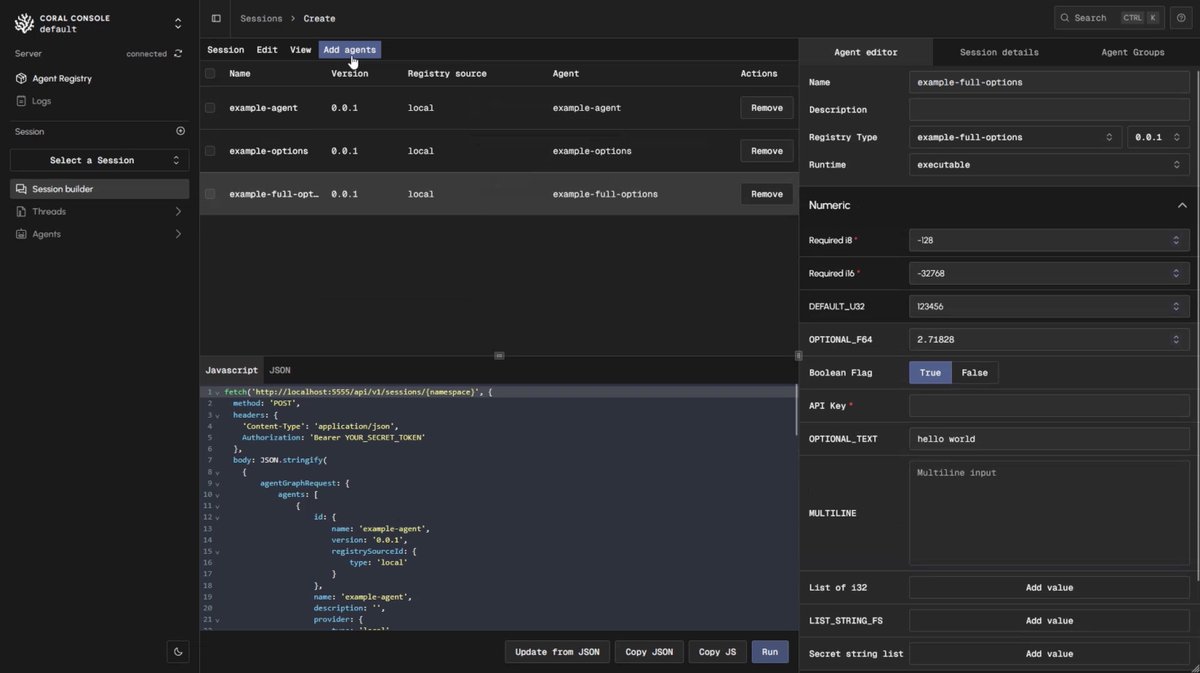Set Boolean Flag to False
This screenshot has width=1200, height=673.
(x=974, y=373)
